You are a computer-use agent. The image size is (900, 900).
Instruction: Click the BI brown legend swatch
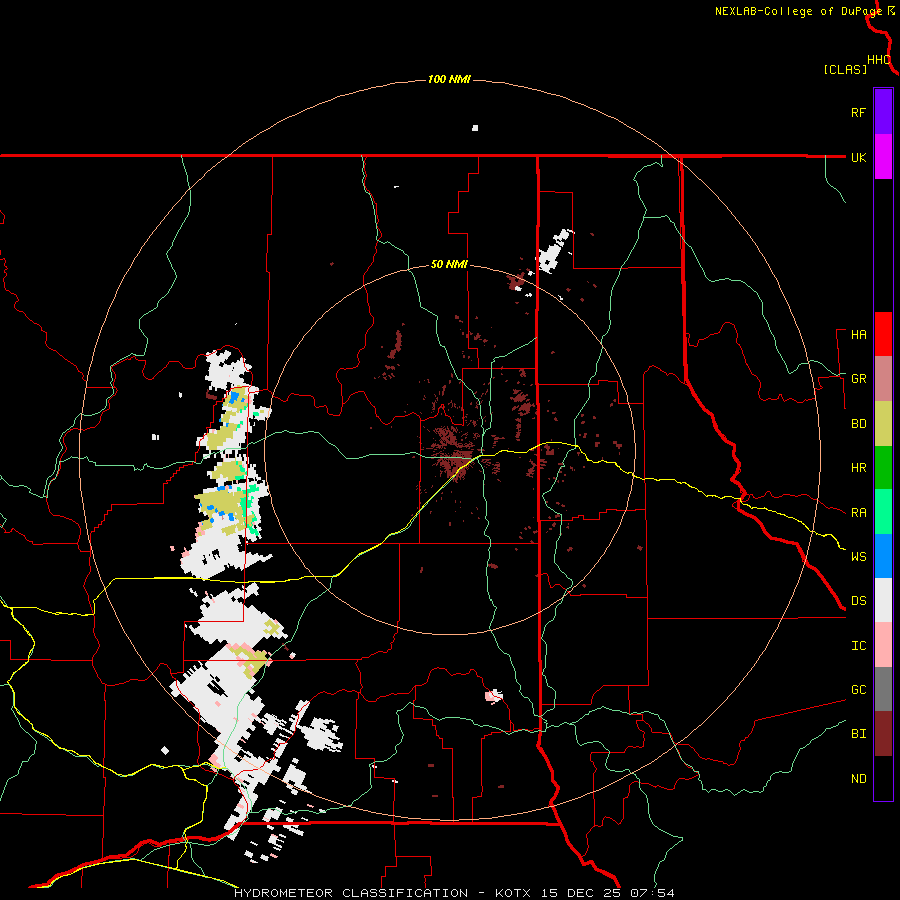click(x=883, y=734)
